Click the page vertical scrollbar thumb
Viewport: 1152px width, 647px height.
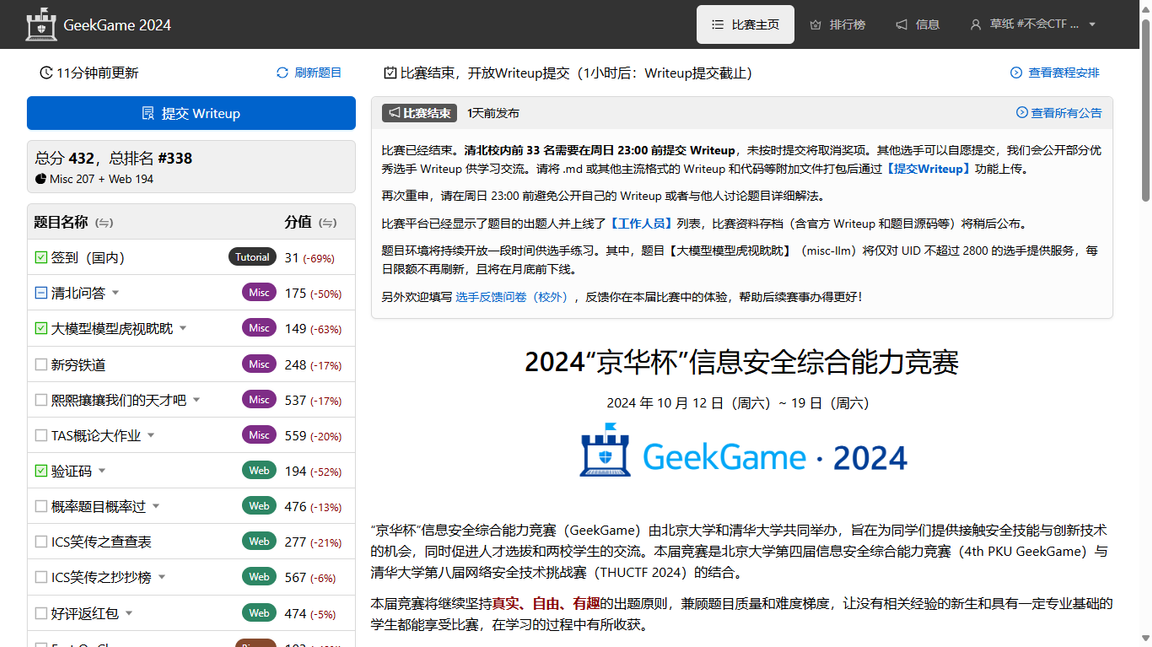(x=1145, y=109)
